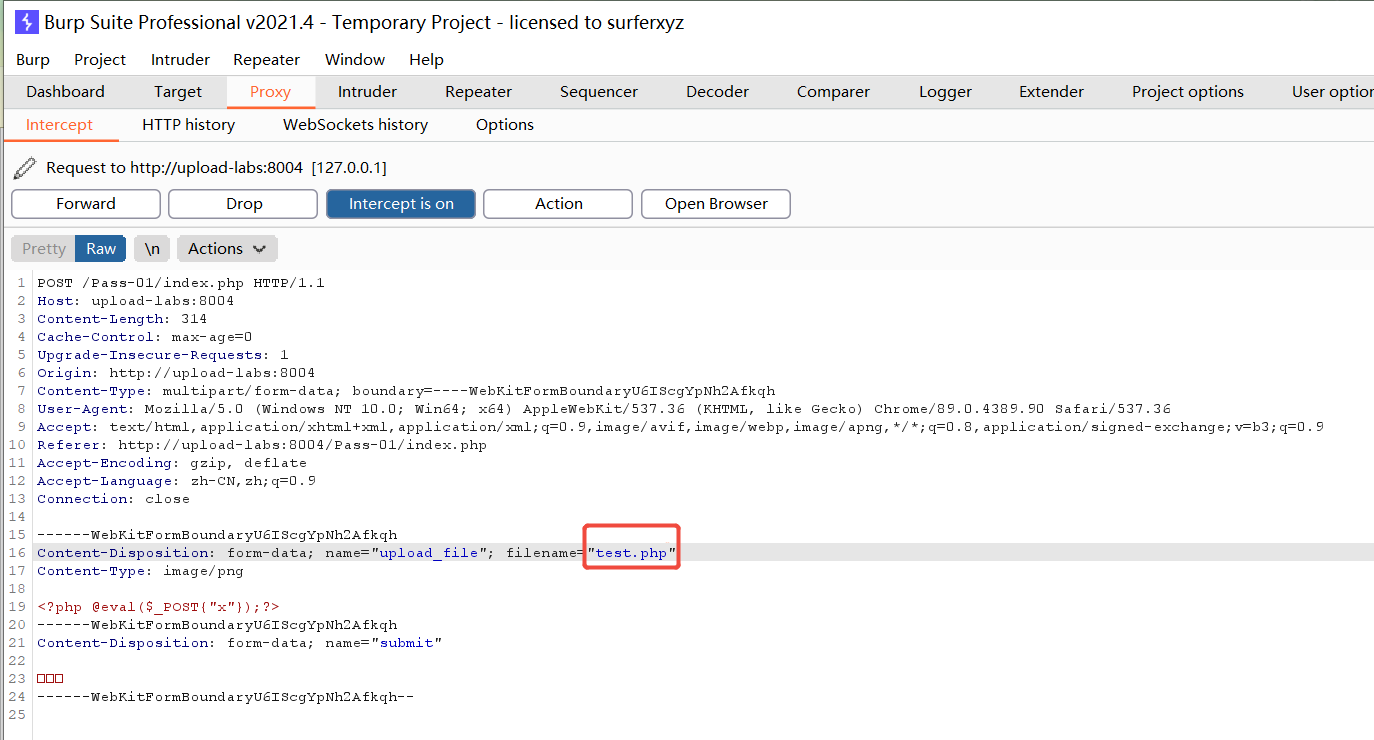The height and width of the screenshot is (740, 1374).
Task: Open the WebSockets history sub-tab
Action: pyautogui.click(x=355, y=125)
